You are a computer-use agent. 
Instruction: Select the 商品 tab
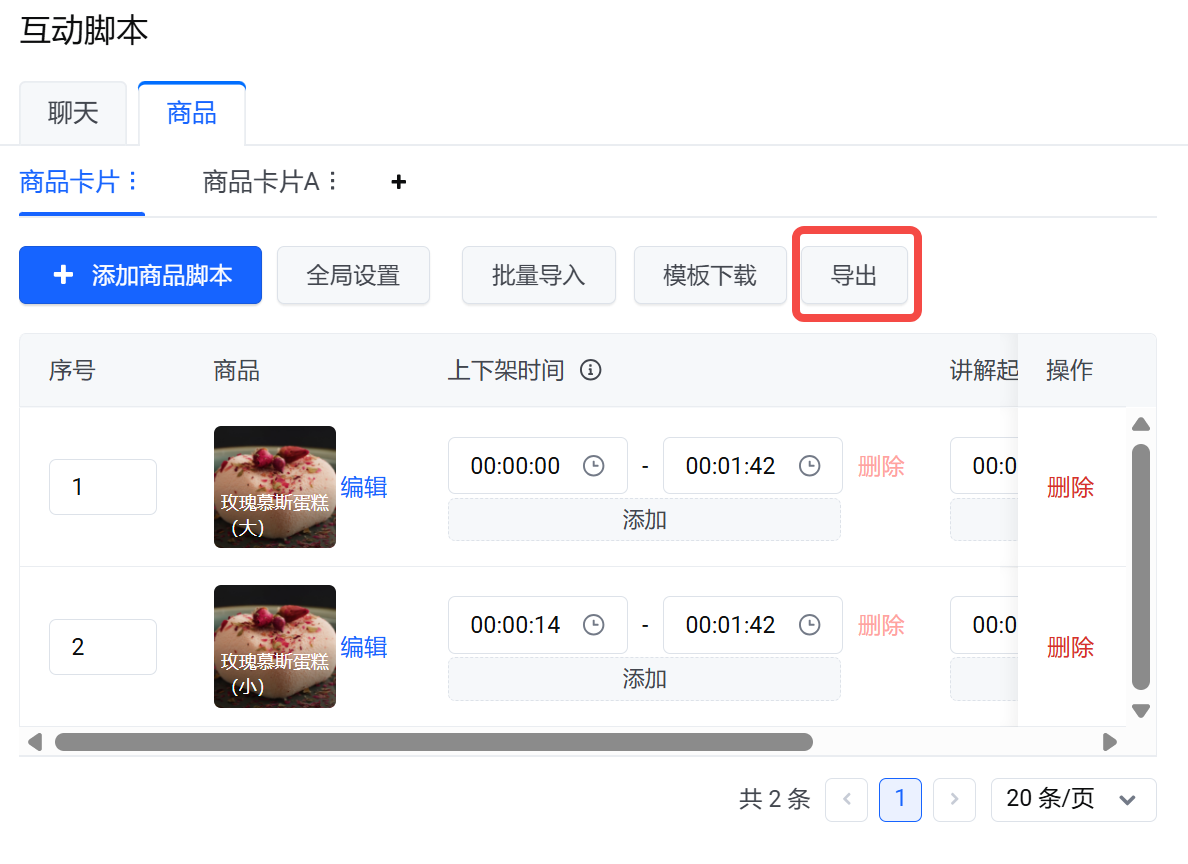pos(192,113)
